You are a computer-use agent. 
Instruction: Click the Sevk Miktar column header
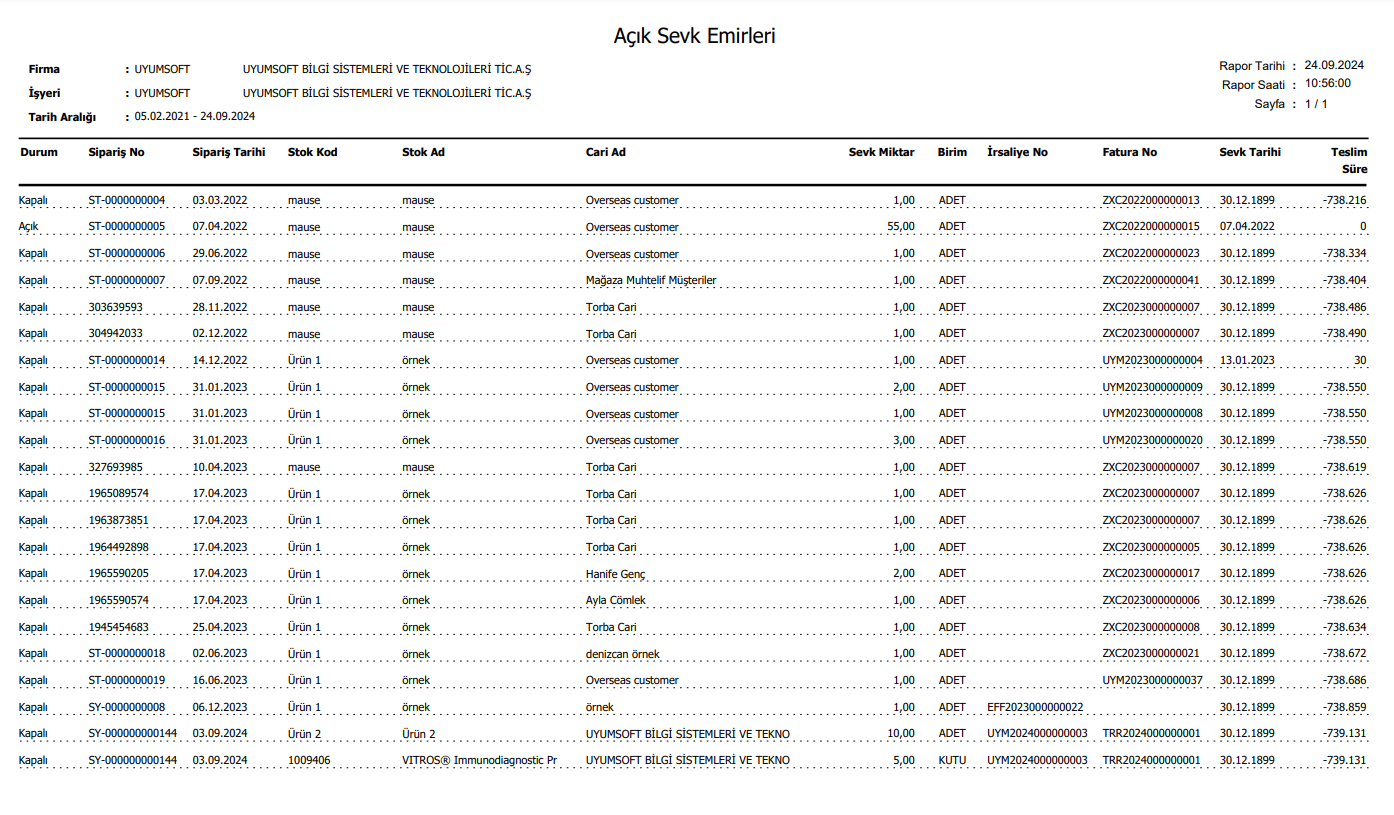click(x=881, y=152)
